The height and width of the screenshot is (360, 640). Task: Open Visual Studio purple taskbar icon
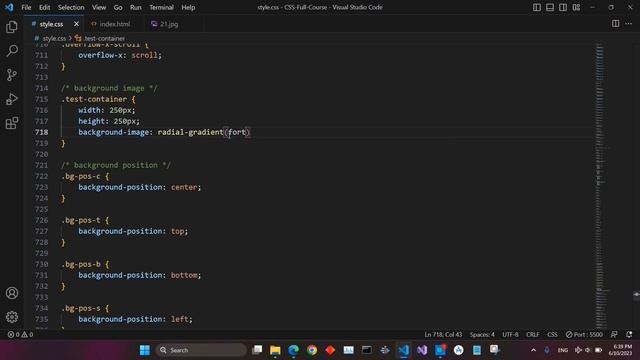pyautogui.click(x=422, y=350)
